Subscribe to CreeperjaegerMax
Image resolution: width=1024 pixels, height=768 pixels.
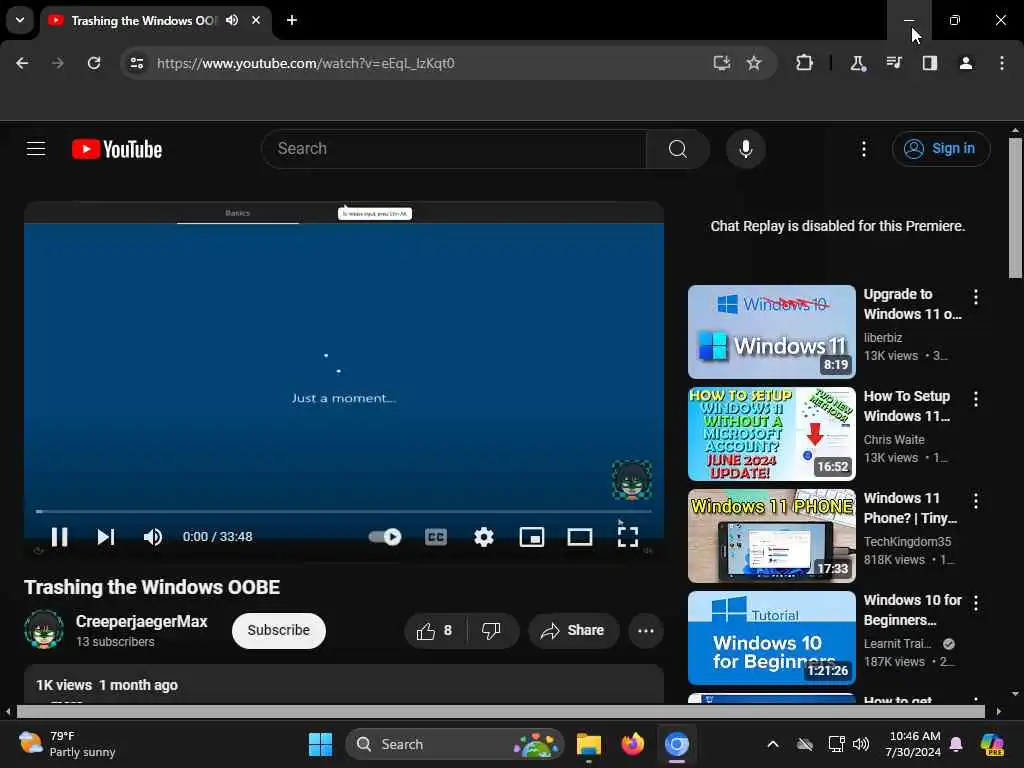[x=279, y=630]
